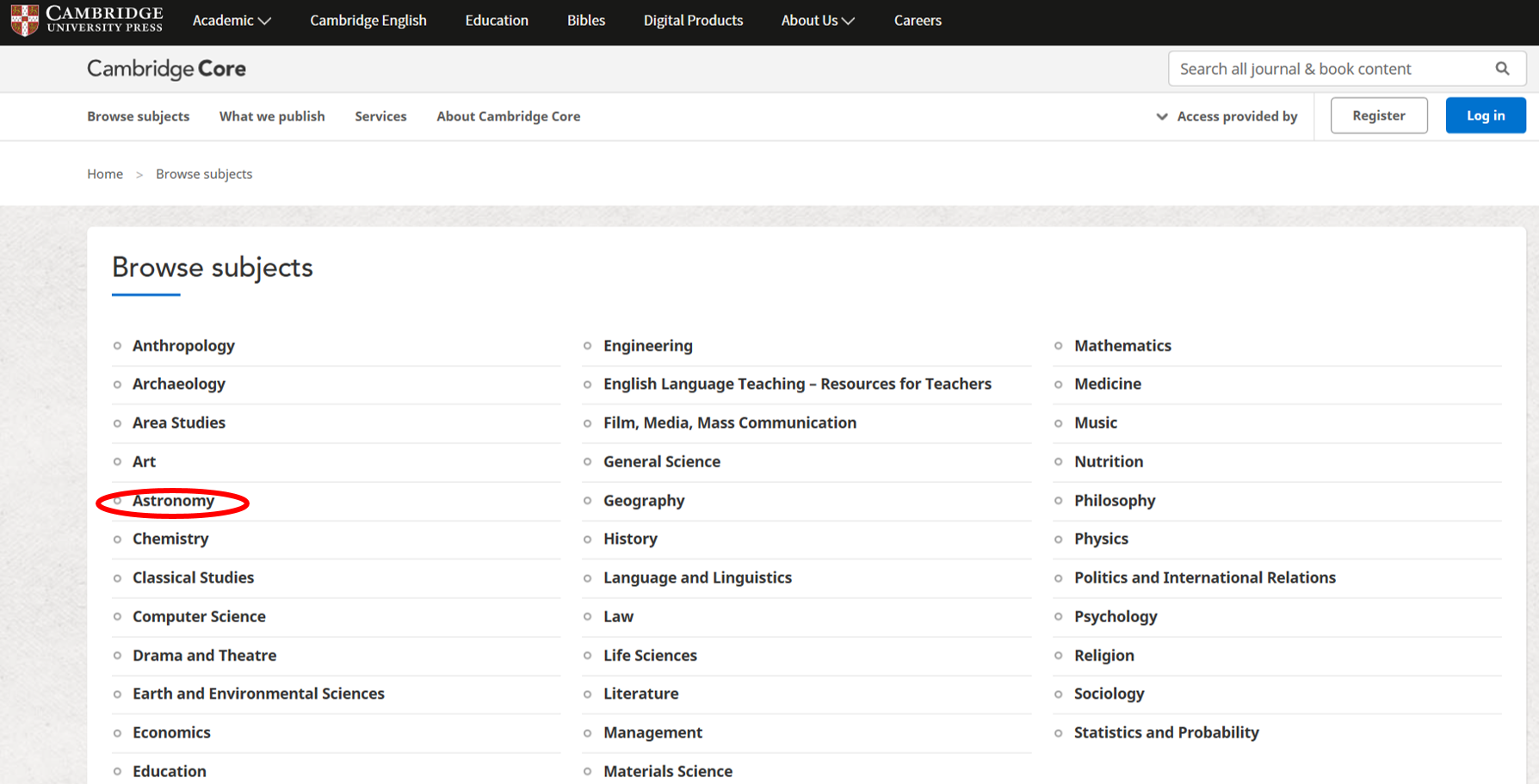Click the Log in button
The width and height of the screenshot is (1539, 784).
1486,115
